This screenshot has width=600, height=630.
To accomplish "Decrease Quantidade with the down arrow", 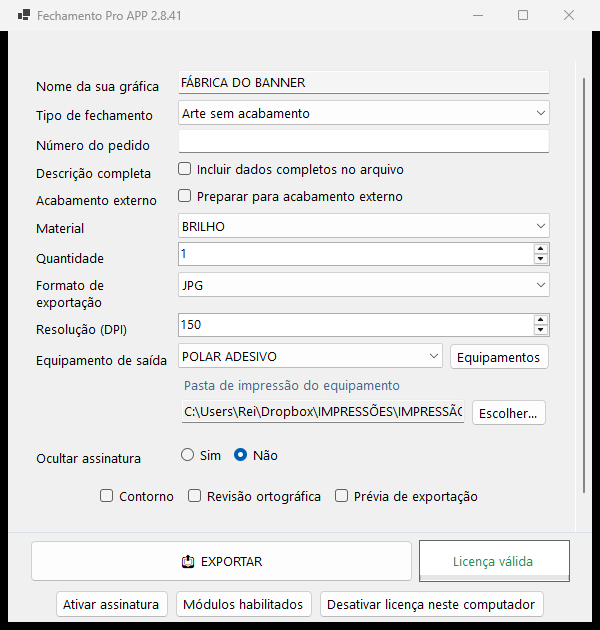I will click(541, 259).
